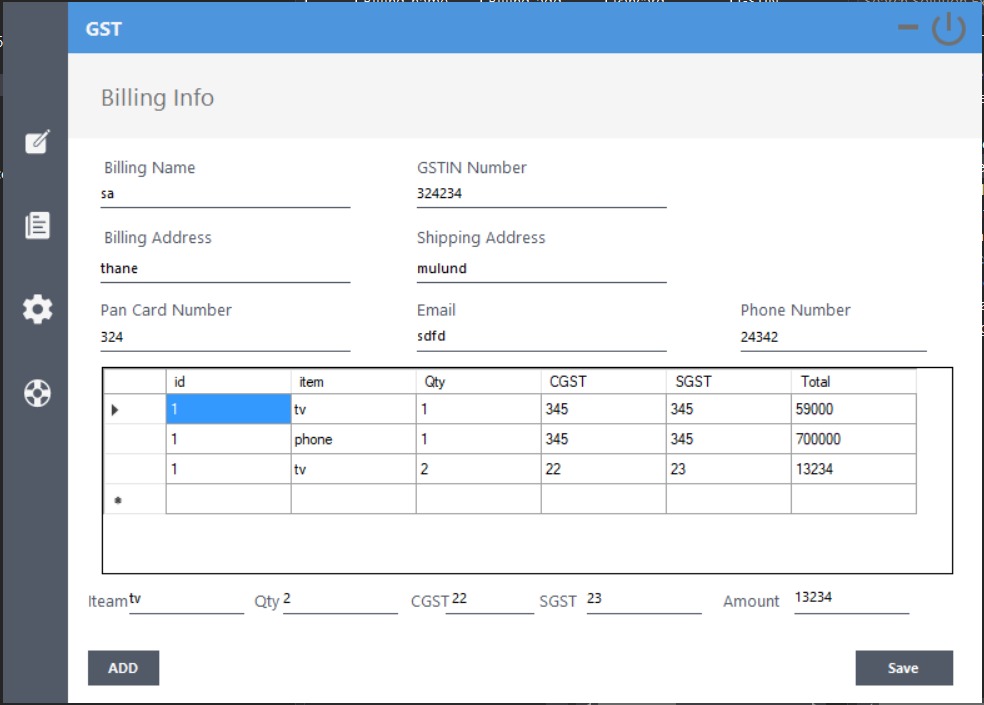Click the Qty input below the grid
984x705 pixels.
340,600
